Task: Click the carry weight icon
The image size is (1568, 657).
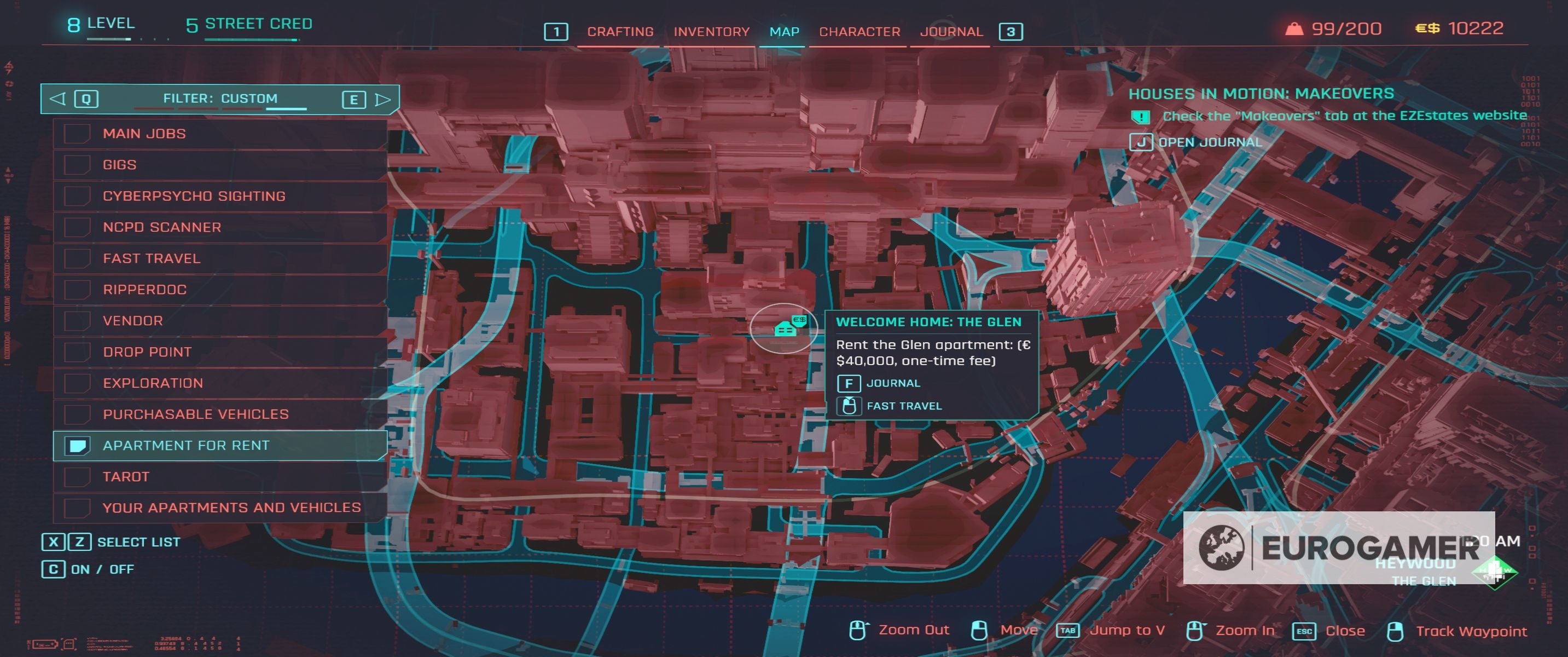Action: pos(1293,28)
